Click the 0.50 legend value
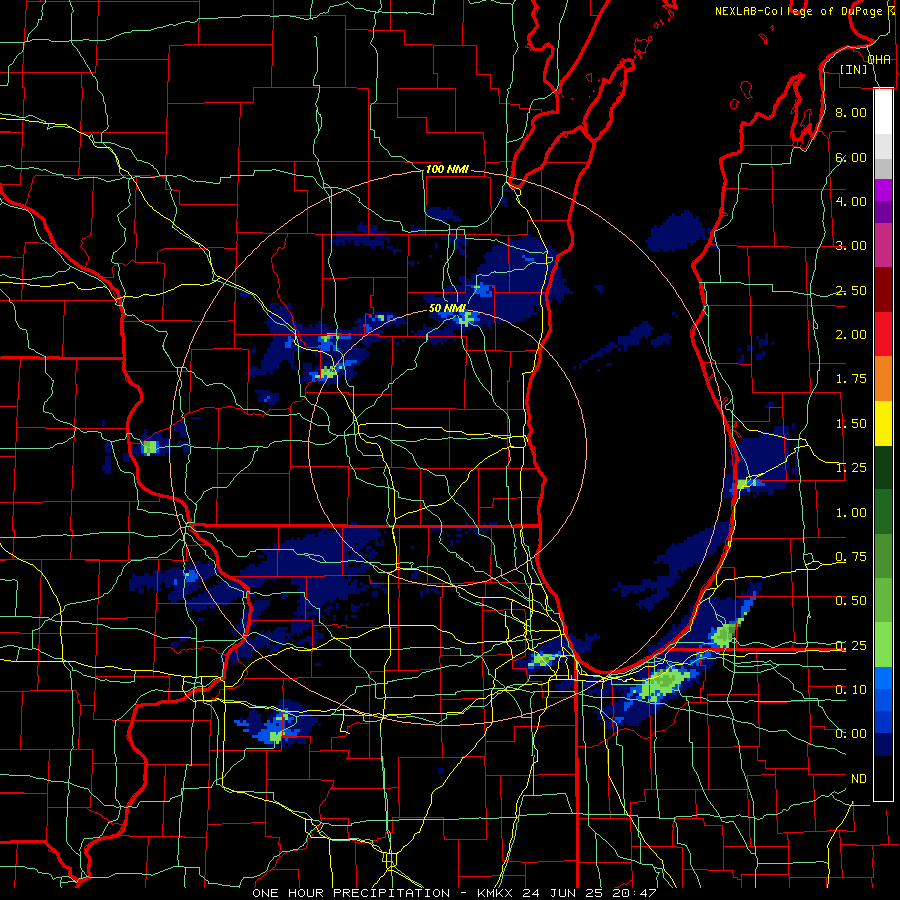The width and height of the screenshot is (900, 900). pos(851,601)
